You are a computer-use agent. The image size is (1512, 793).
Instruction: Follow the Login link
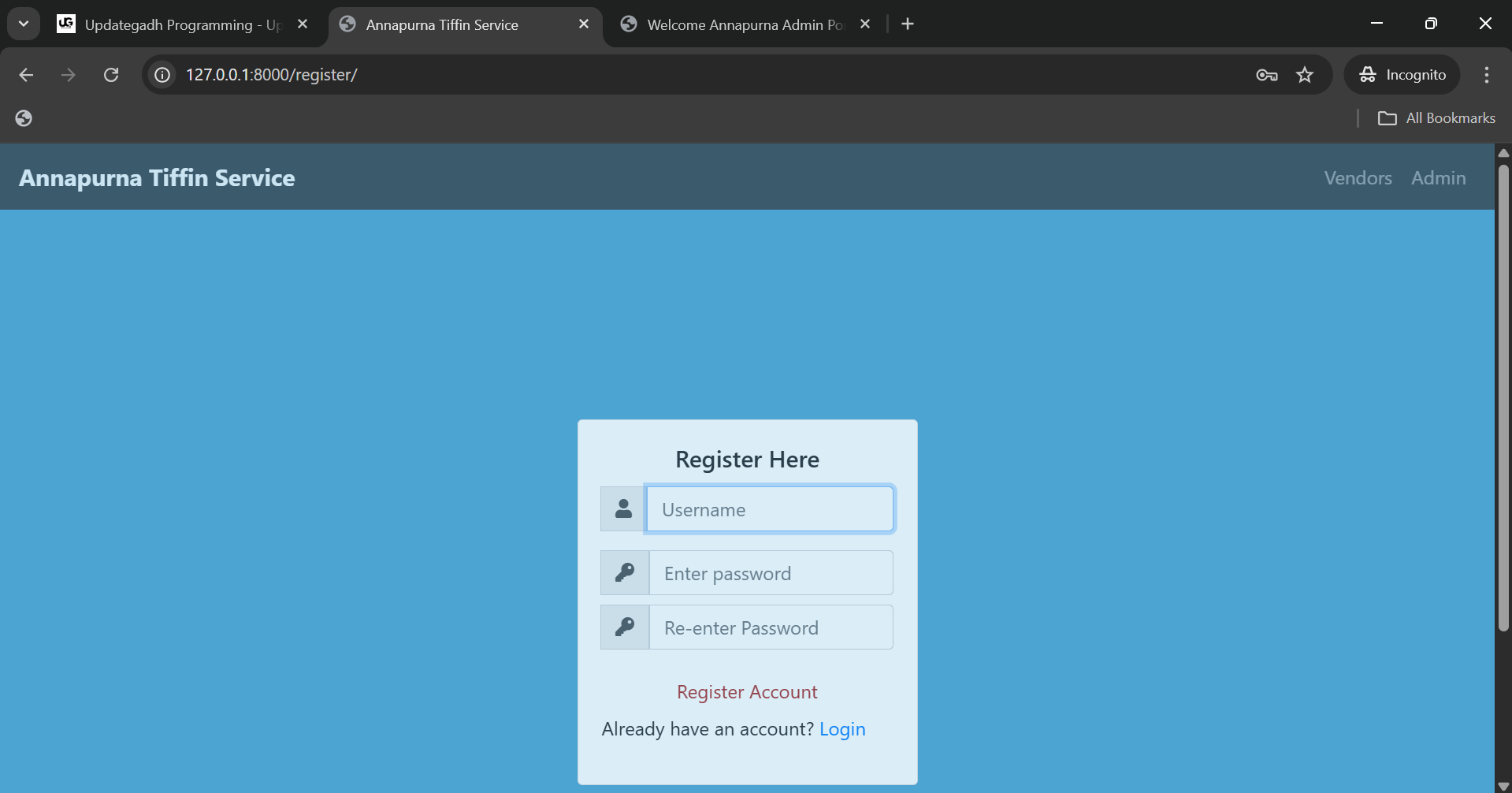pyautogui.click(x=842, y=729)
